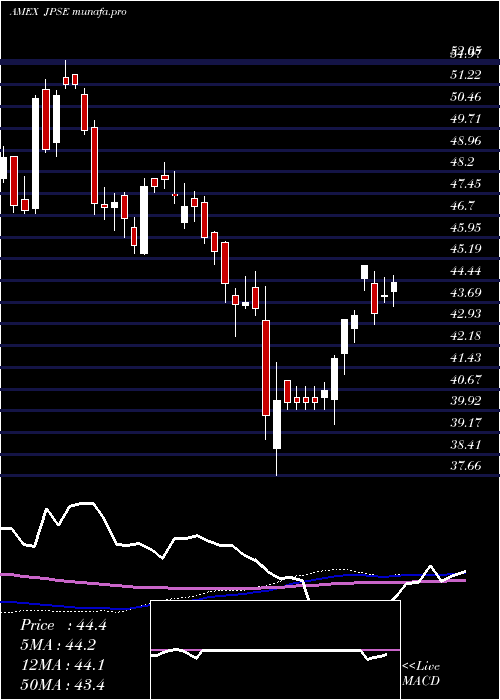Viewport: 500px width, 700px height.
Task: Click the 38.41 price axis label
Action: 465,445
